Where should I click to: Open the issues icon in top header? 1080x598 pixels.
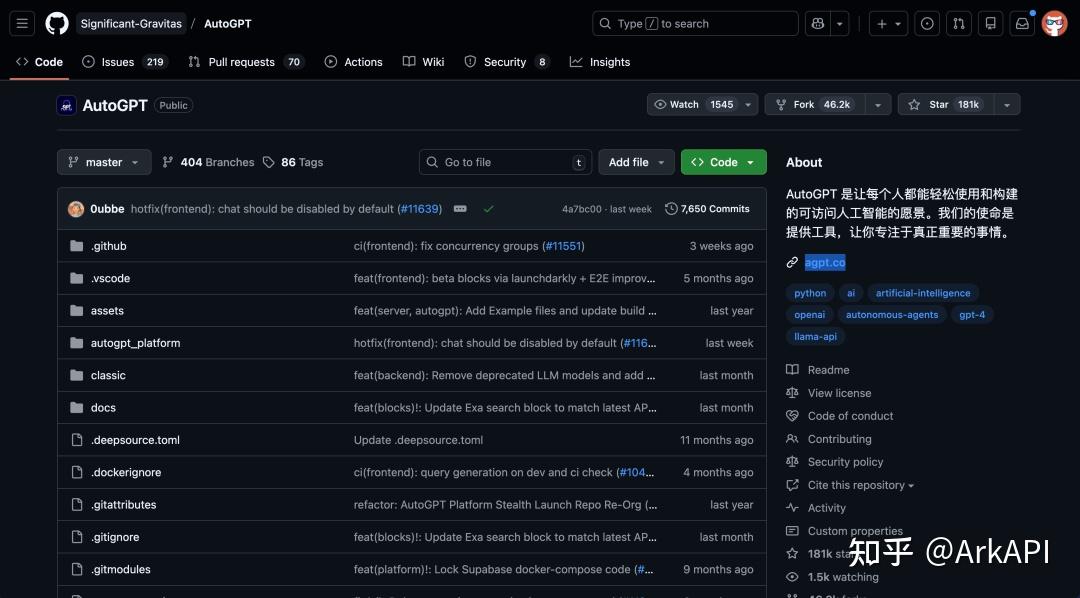tap(927, 23)
